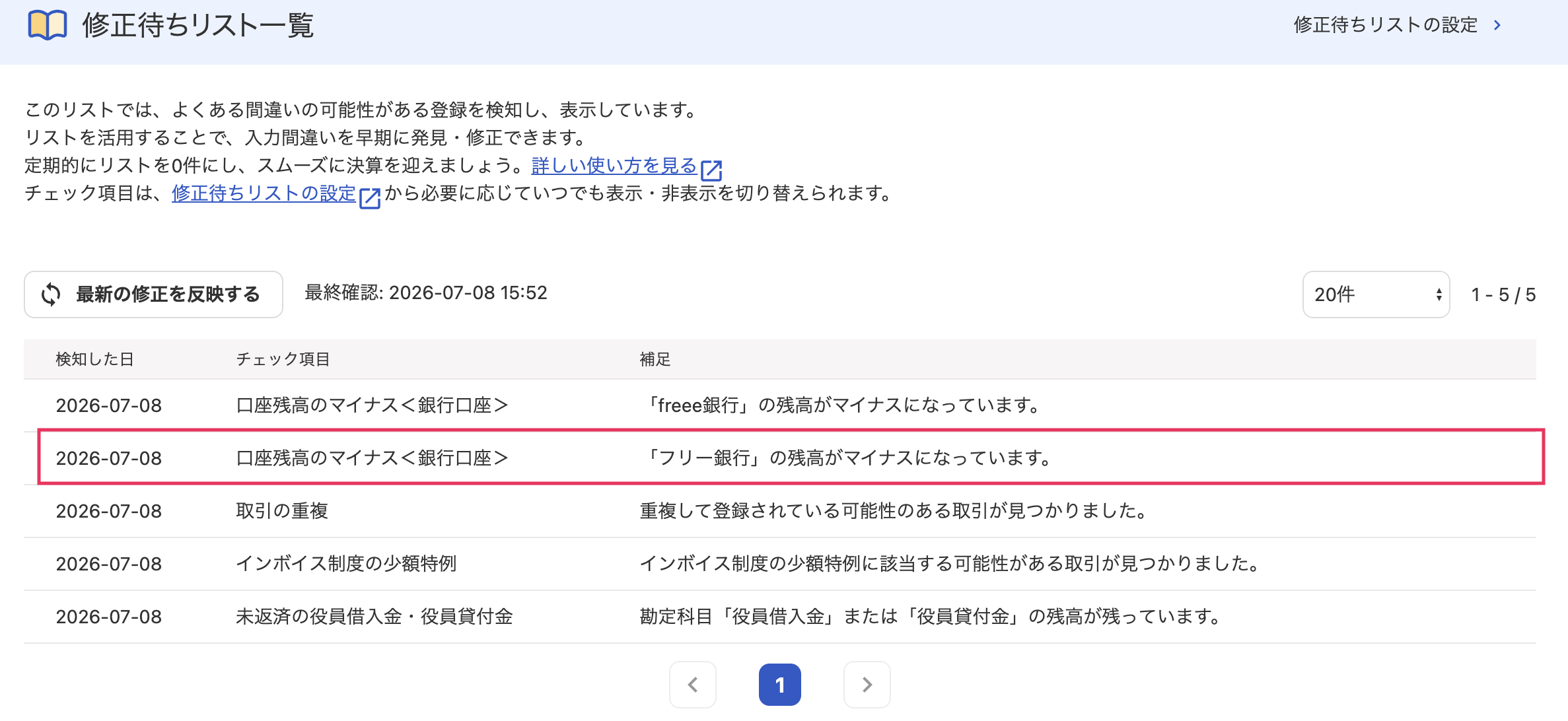The image size is (1568, 721).
Task: Click 重複して登録されている可能性のある取引 note
Action: pyautogui.click(x=894, y=511)
